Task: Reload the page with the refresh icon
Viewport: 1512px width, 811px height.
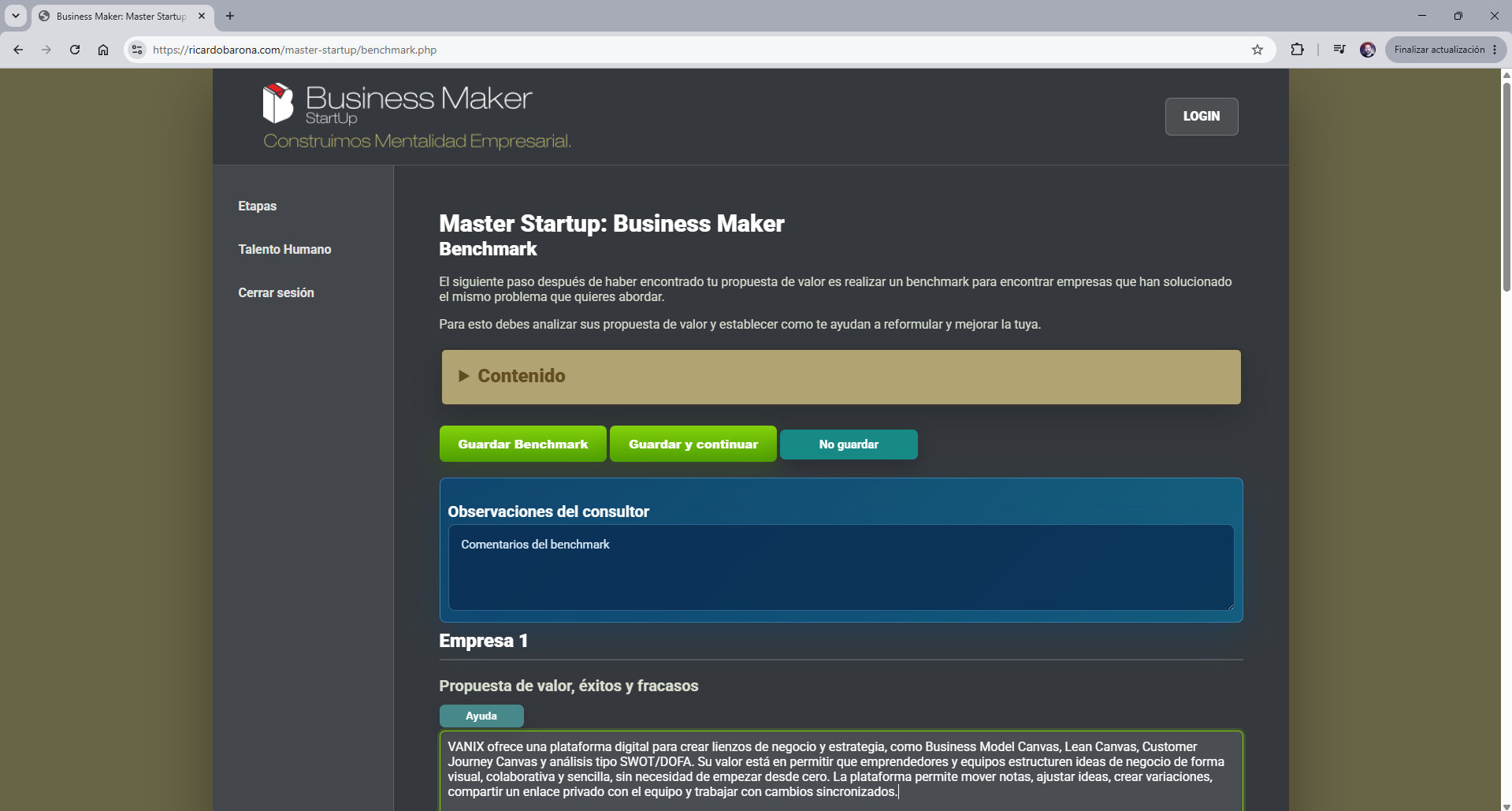Action: (x=75, y=50)
